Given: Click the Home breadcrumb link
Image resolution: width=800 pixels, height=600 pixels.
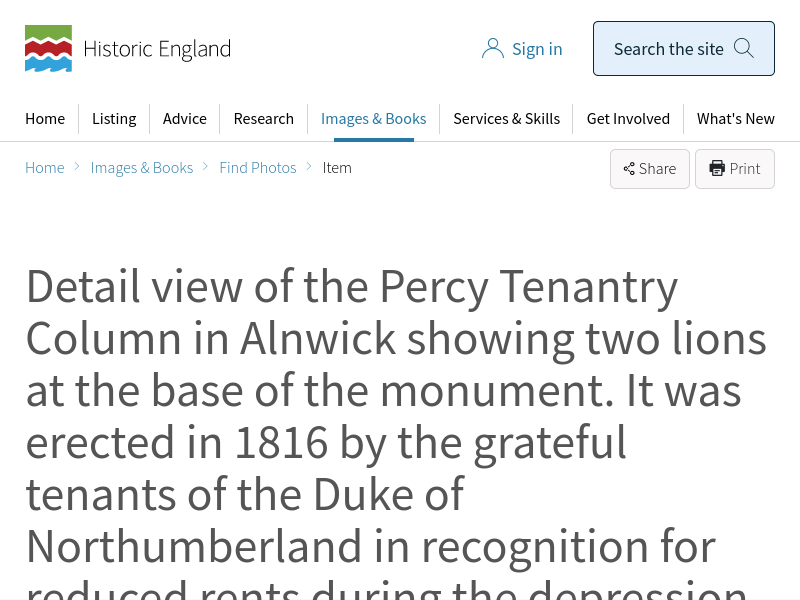Looking at the screenshot, I should point(45,168).
